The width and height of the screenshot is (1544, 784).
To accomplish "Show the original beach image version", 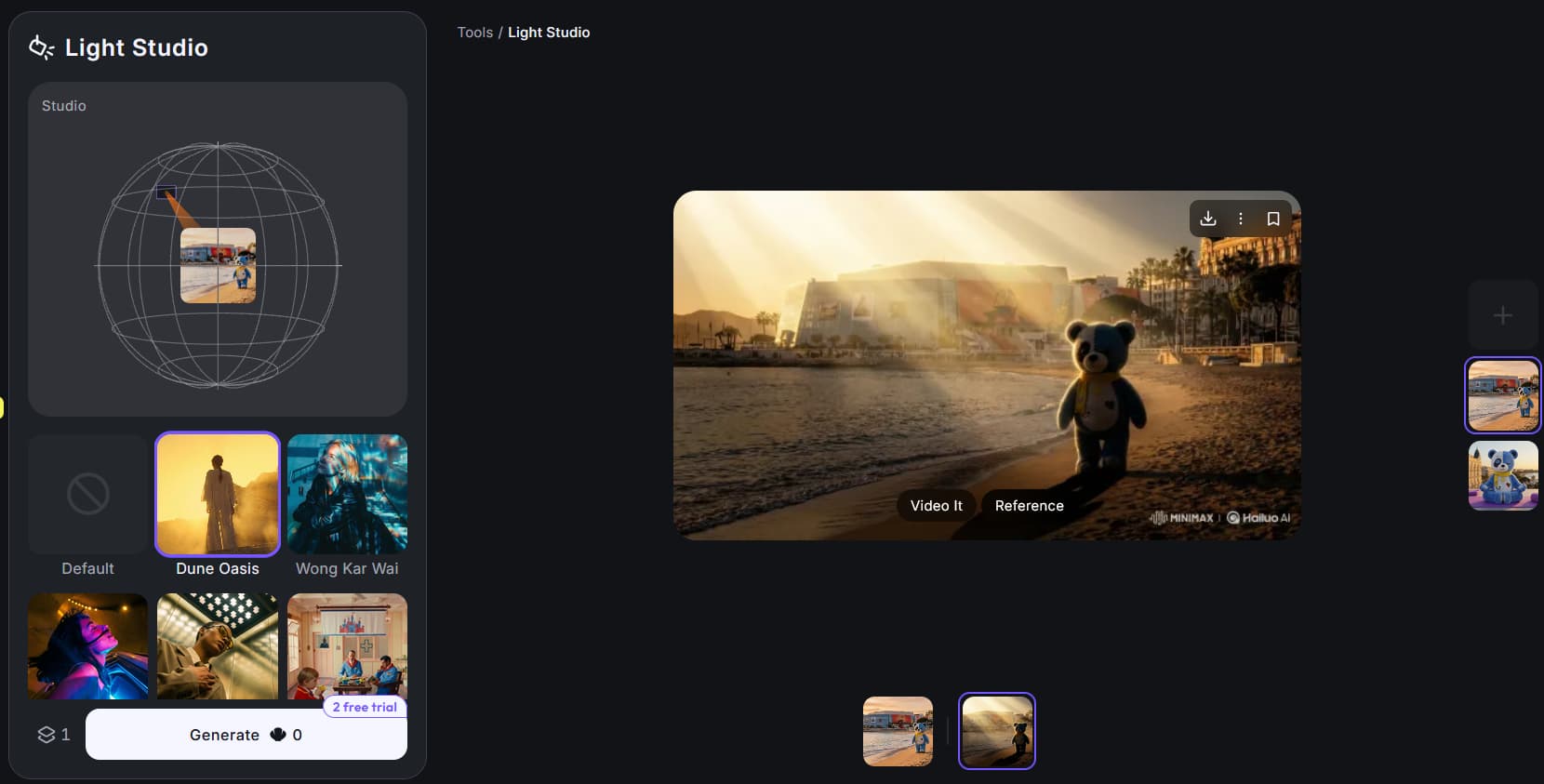I will click(898, 731).
